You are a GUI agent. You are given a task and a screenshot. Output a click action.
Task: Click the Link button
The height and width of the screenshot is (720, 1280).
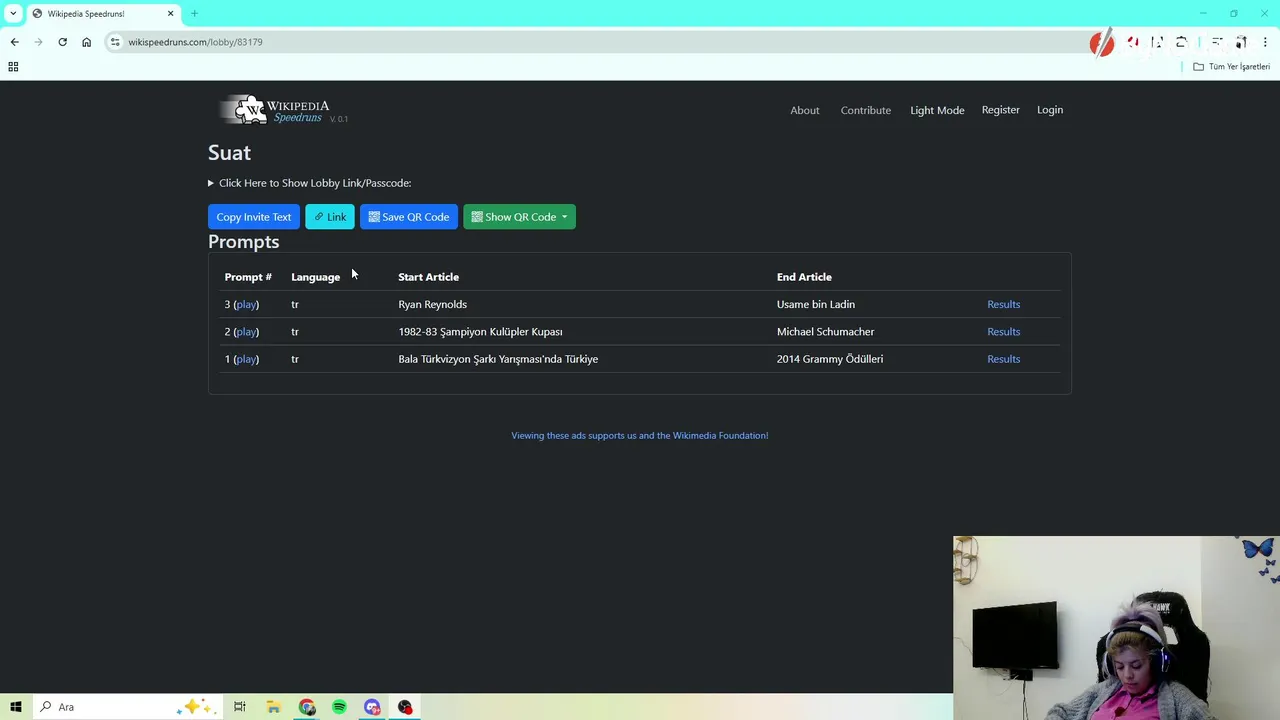click(x=330, y=217)
